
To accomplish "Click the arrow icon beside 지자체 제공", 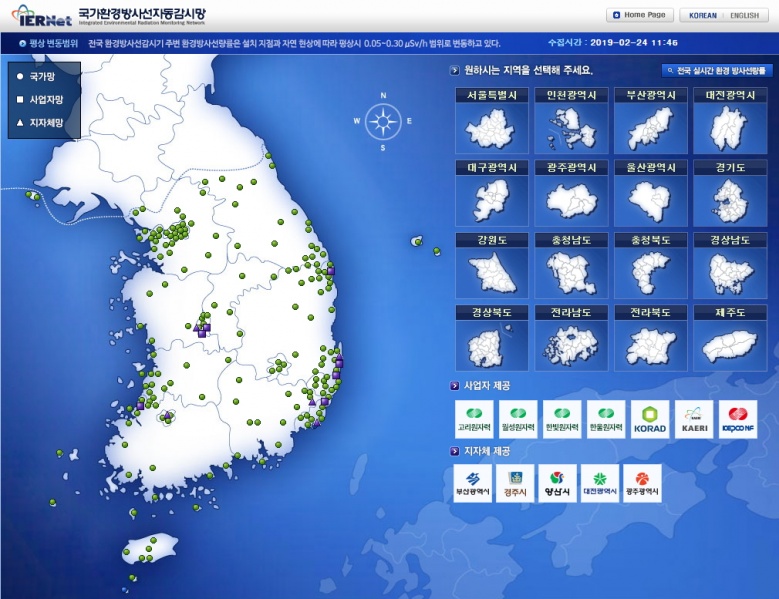I will [454, 451].
